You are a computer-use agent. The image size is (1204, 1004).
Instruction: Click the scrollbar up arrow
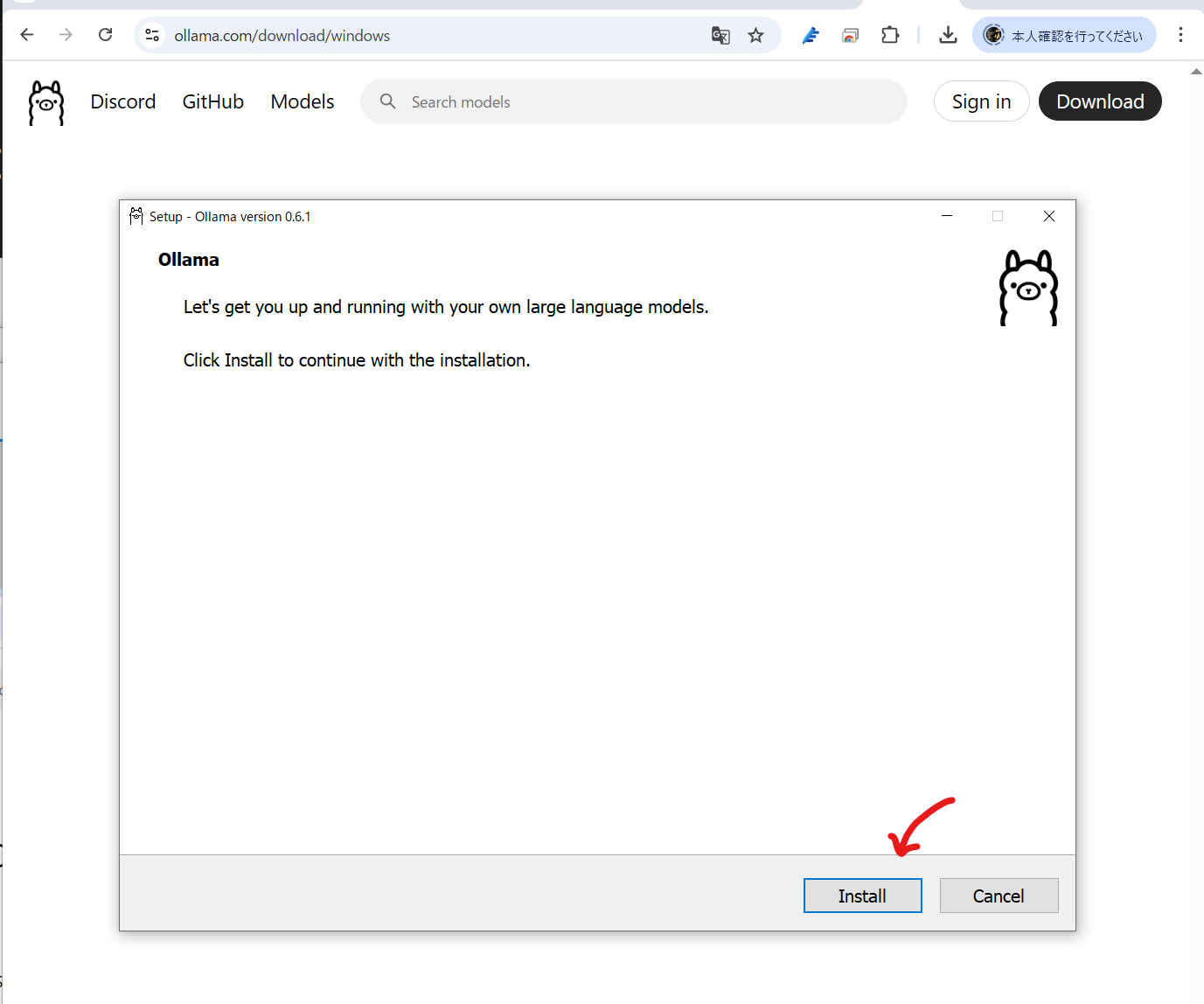click(x=1197, y=71)
